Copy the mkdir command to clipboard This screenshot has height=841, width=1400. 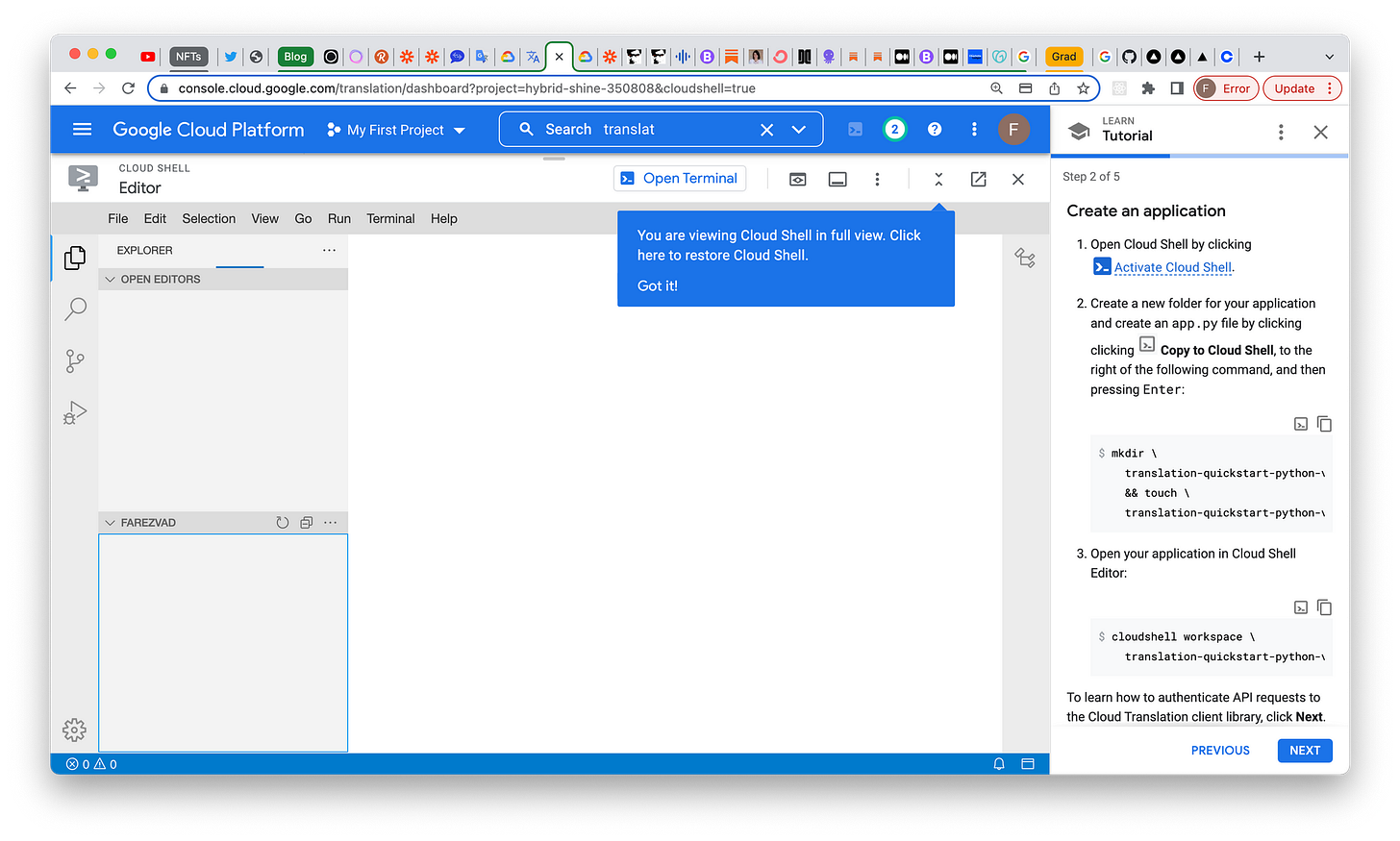pos(1324,424)
